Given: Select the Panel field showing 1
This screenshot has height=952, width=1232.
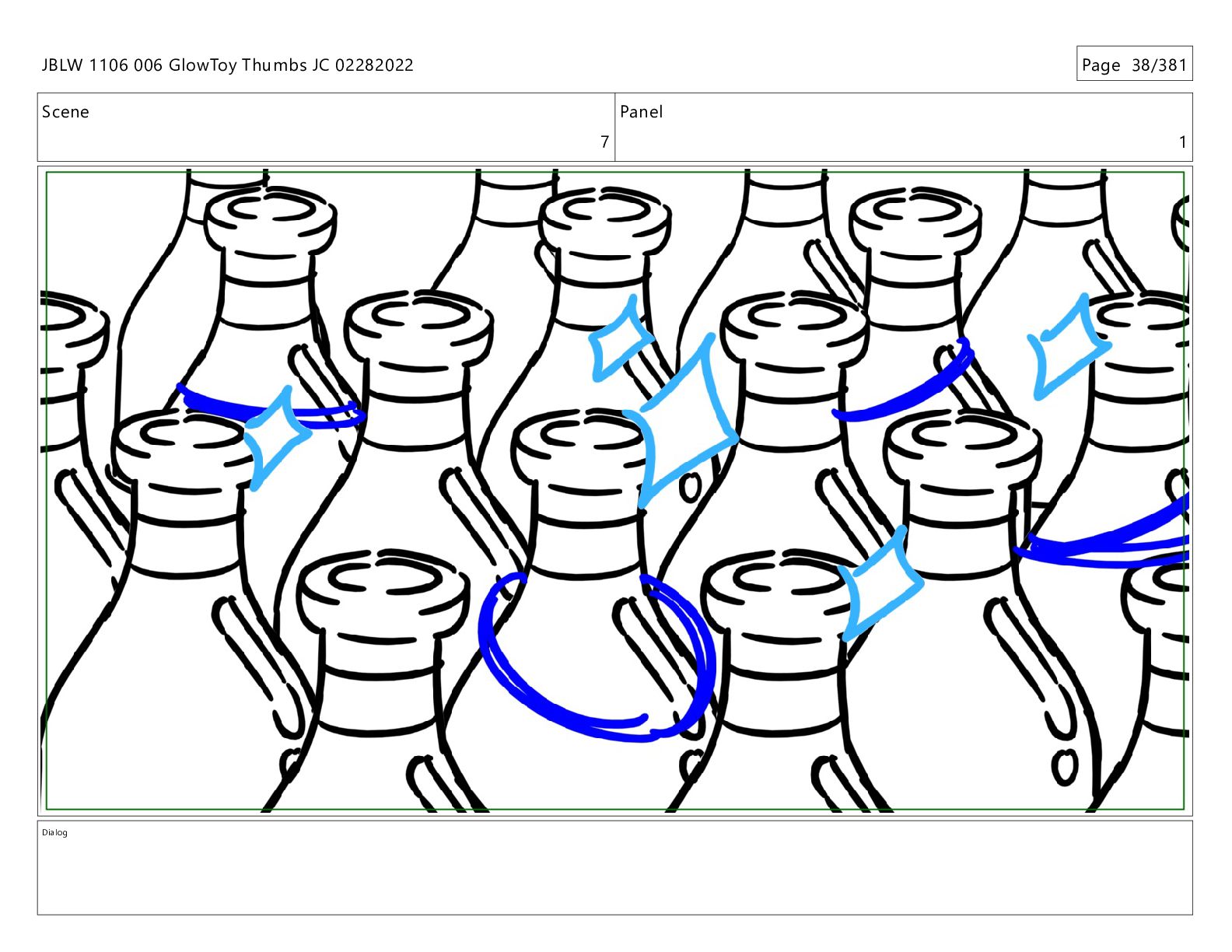Looking at the screenshot, I should tap(904, 128).
